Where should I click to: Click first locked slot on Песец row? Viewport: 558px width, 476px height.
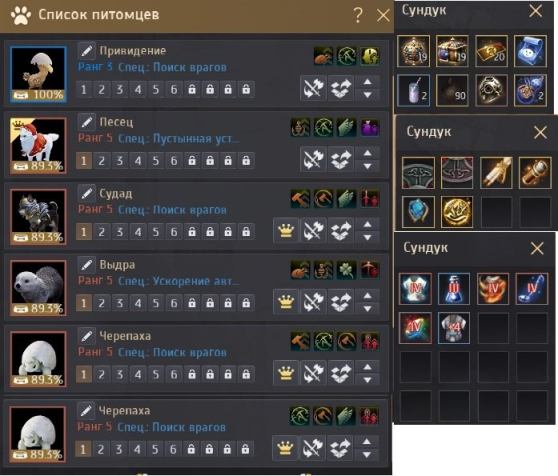(192, 161)
